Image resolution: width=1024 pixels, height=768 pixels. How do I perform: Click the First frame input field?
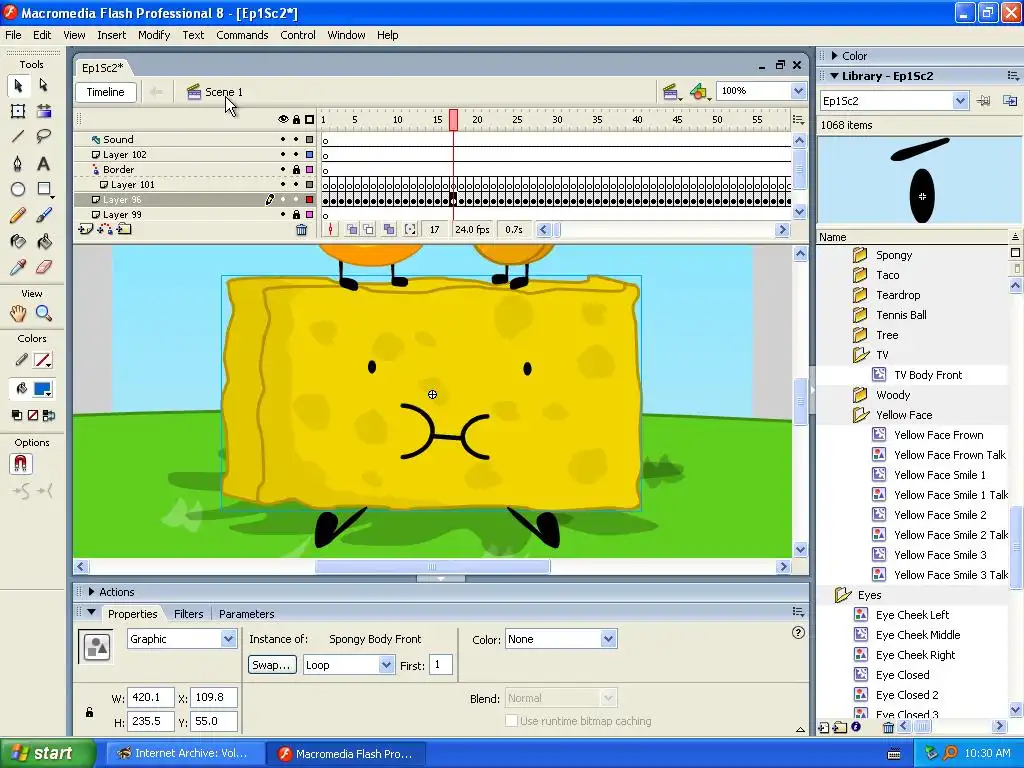441,665
